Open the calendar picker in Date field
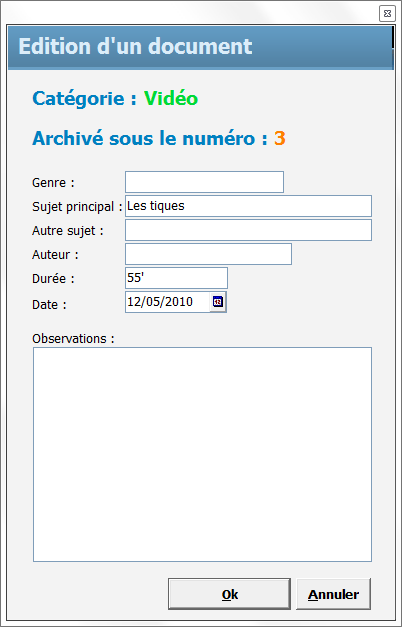402x627 pixels. (x=218, y=302)
